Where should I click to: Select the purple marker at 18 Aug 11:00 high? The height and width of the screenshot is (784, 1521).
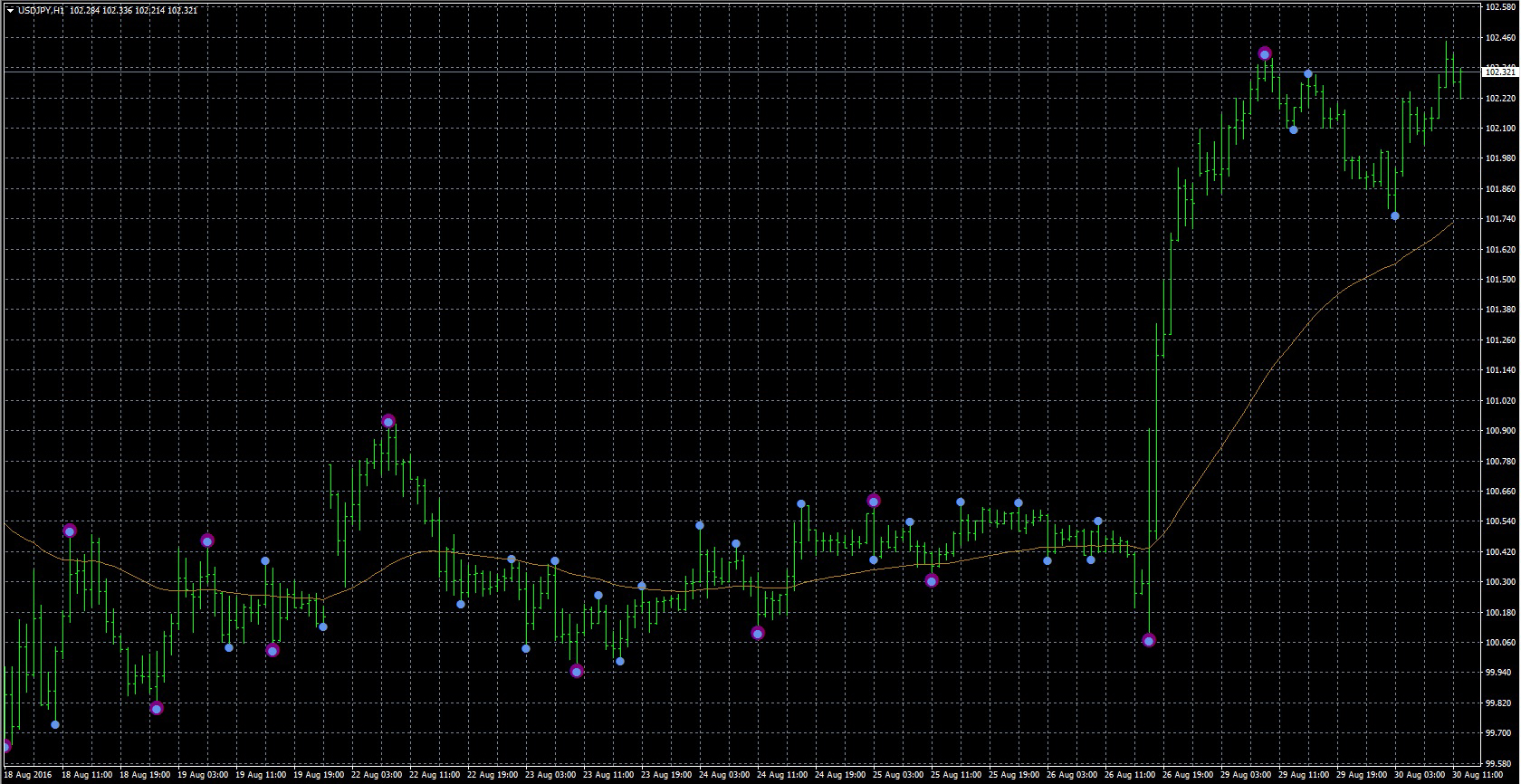click(70, 531)
